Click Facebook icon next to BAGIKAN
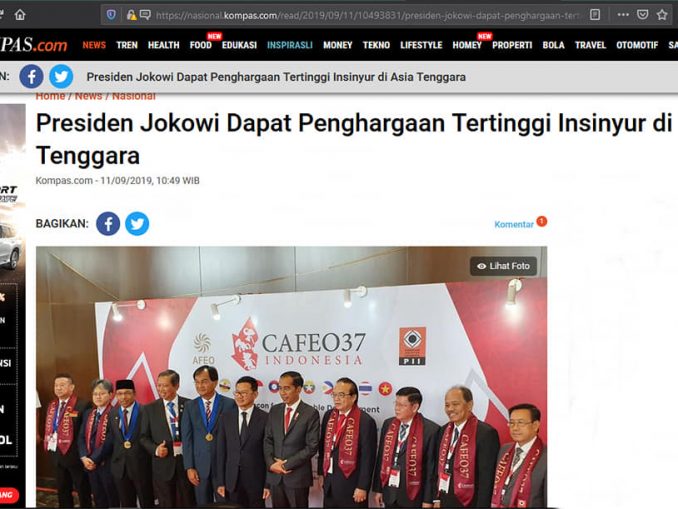Viewport: 678px width, 509px height. point(108,224)
